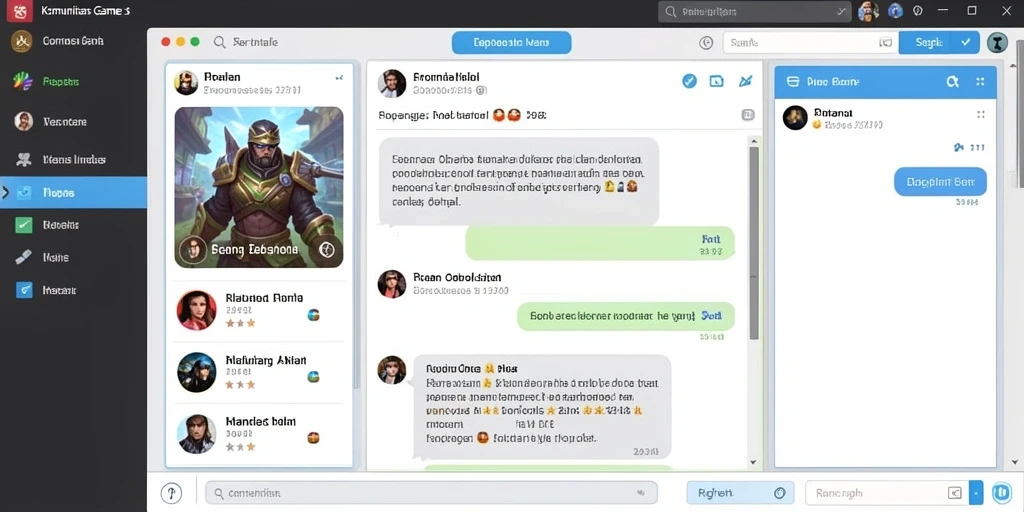Click the pencil edit icon in chat header

pos(746,81)
